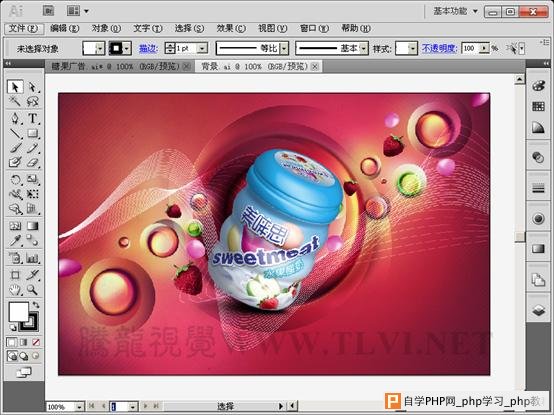Swap fill and stroke colors
This screenshot has width=554, height=415.
(36, 304)
